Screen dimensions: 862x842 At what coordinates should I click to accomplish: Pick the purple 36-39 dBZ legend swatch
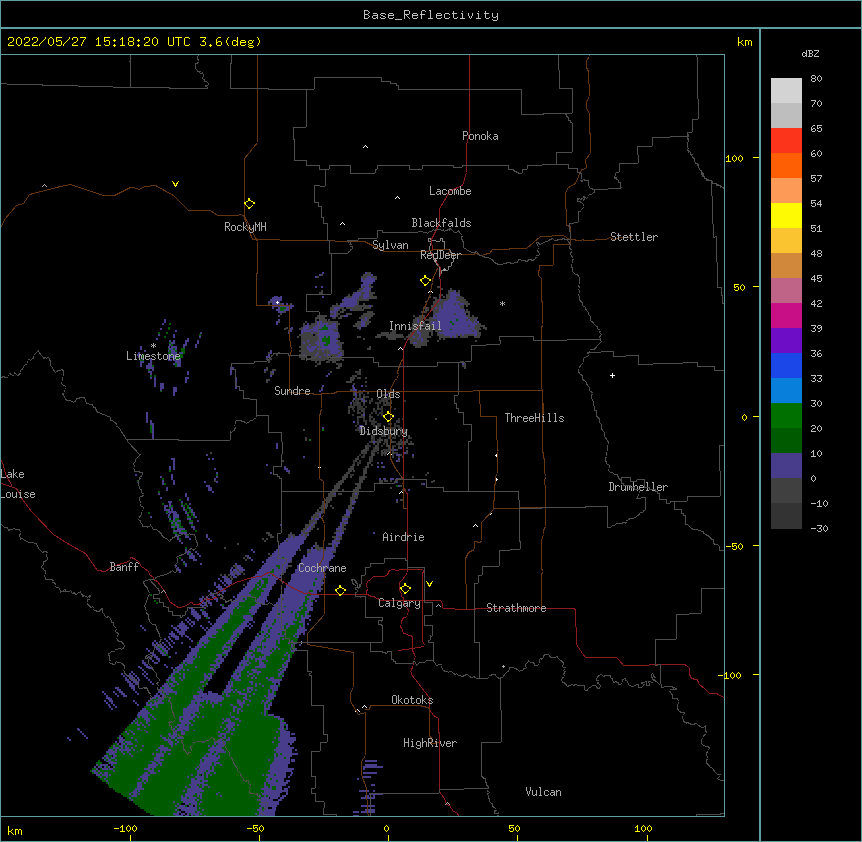786,341
